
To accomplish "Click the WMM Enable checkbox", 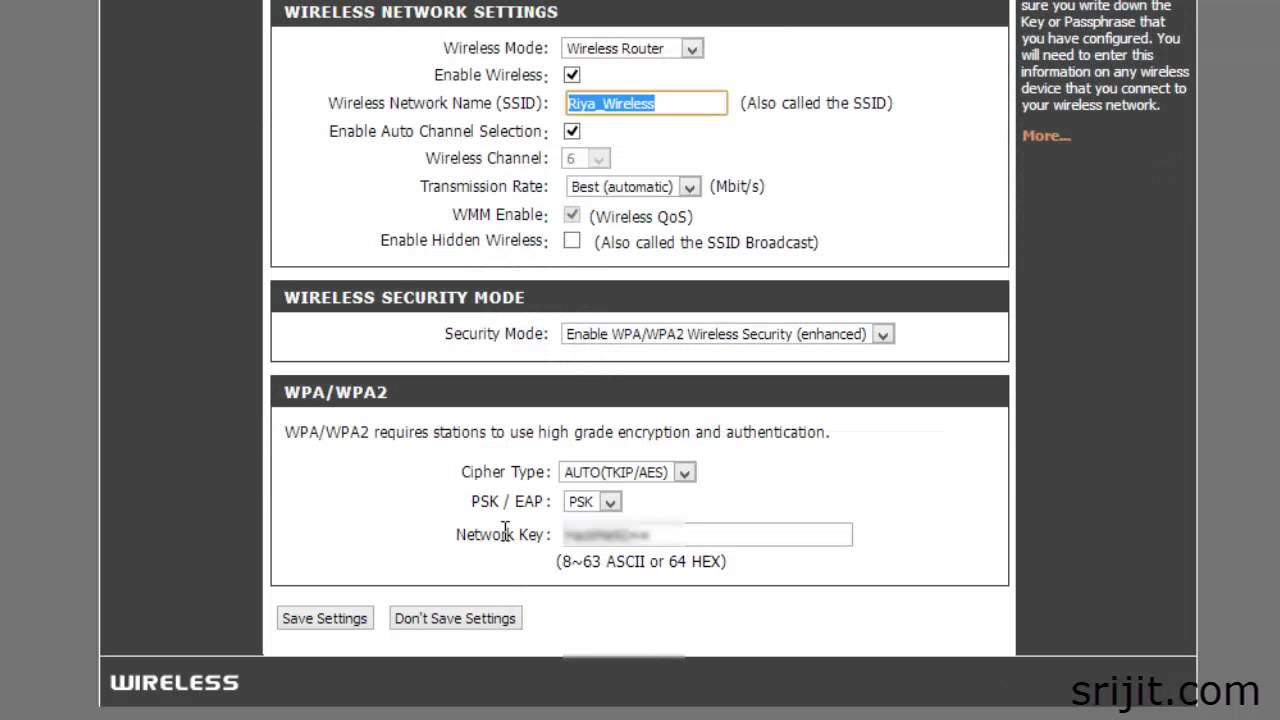I will click(572, 215).
